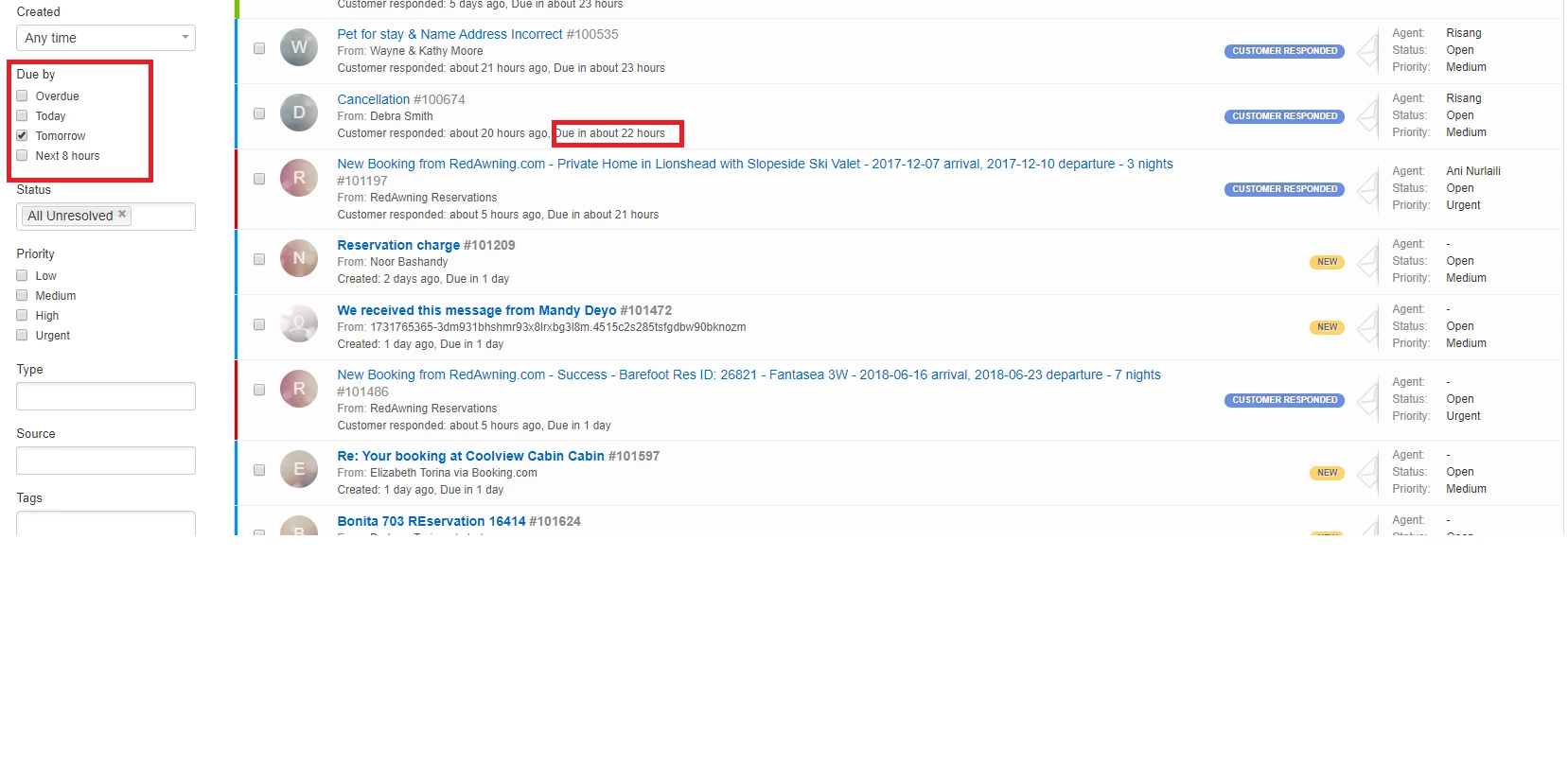Click Wayne & Kathy Moore avatar
Viewport: 1568px width, 766px height.
pos(299,47)
